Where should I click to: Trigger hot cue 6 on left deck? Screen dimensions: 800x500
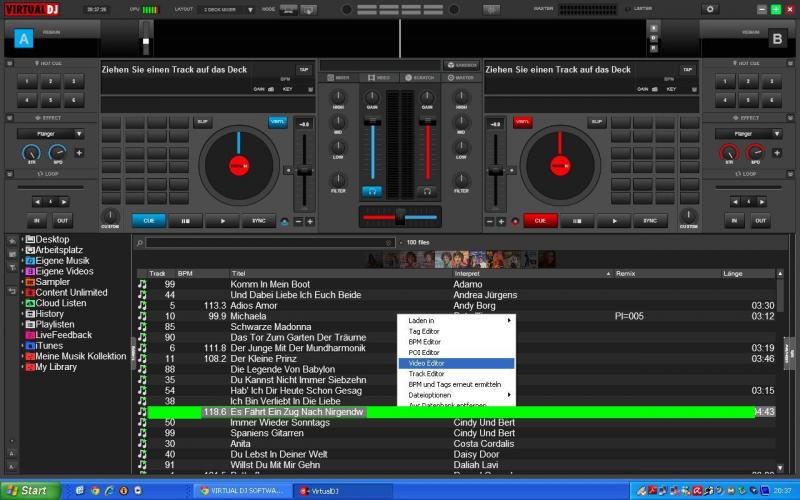pos(74,100)
